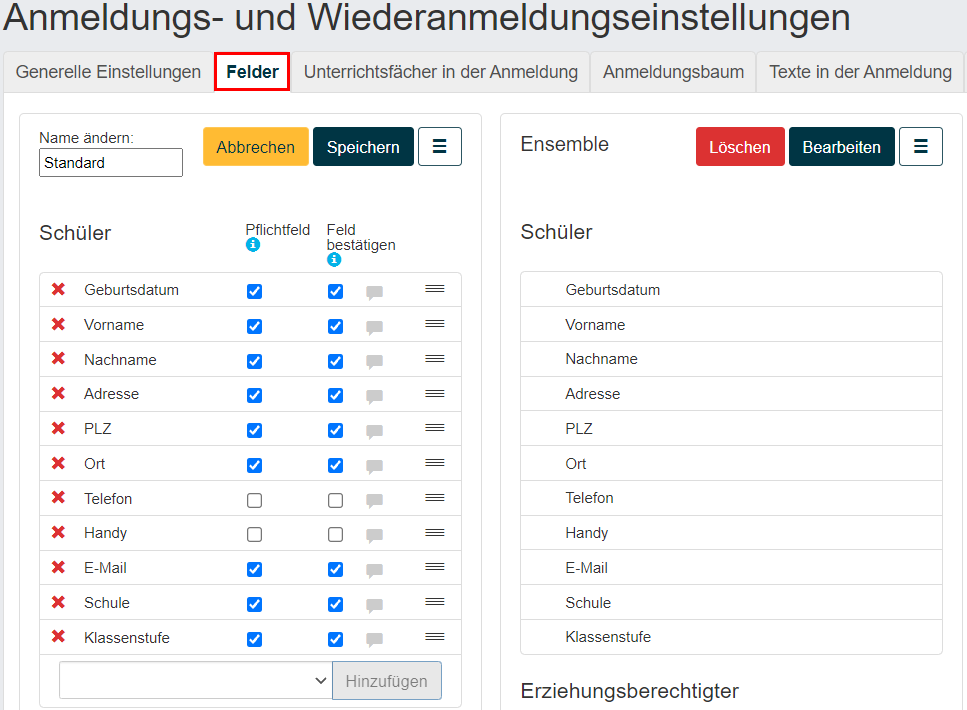The width and height of the screenshot is (967, 710).
Task: Toggle Pflichtfeld checkbox for Nachname
Action: tap(255, 361)
